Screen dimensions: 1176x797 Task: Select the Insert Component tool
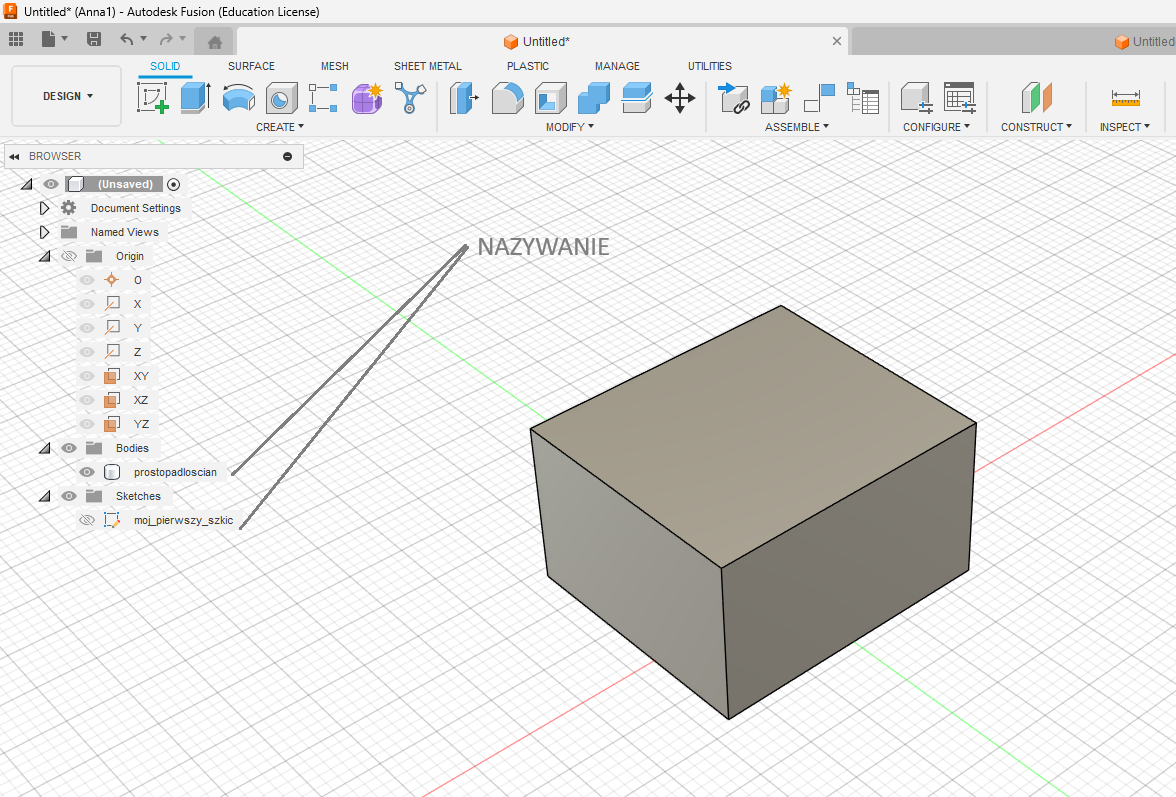coord(734,97)
